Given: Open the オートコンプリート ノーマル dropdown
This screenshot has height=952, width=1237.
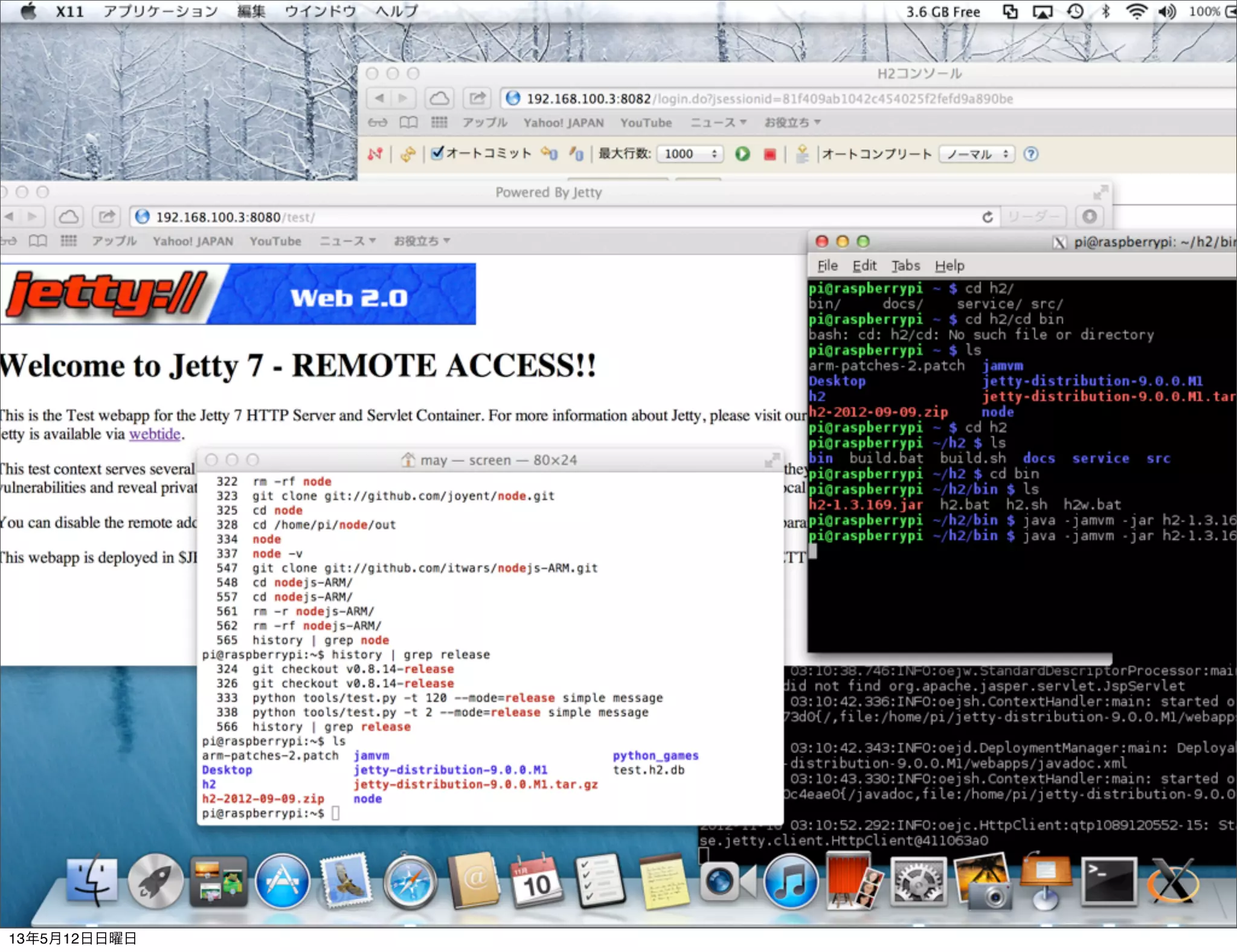Looking at the screenshot, I should 977,154.
